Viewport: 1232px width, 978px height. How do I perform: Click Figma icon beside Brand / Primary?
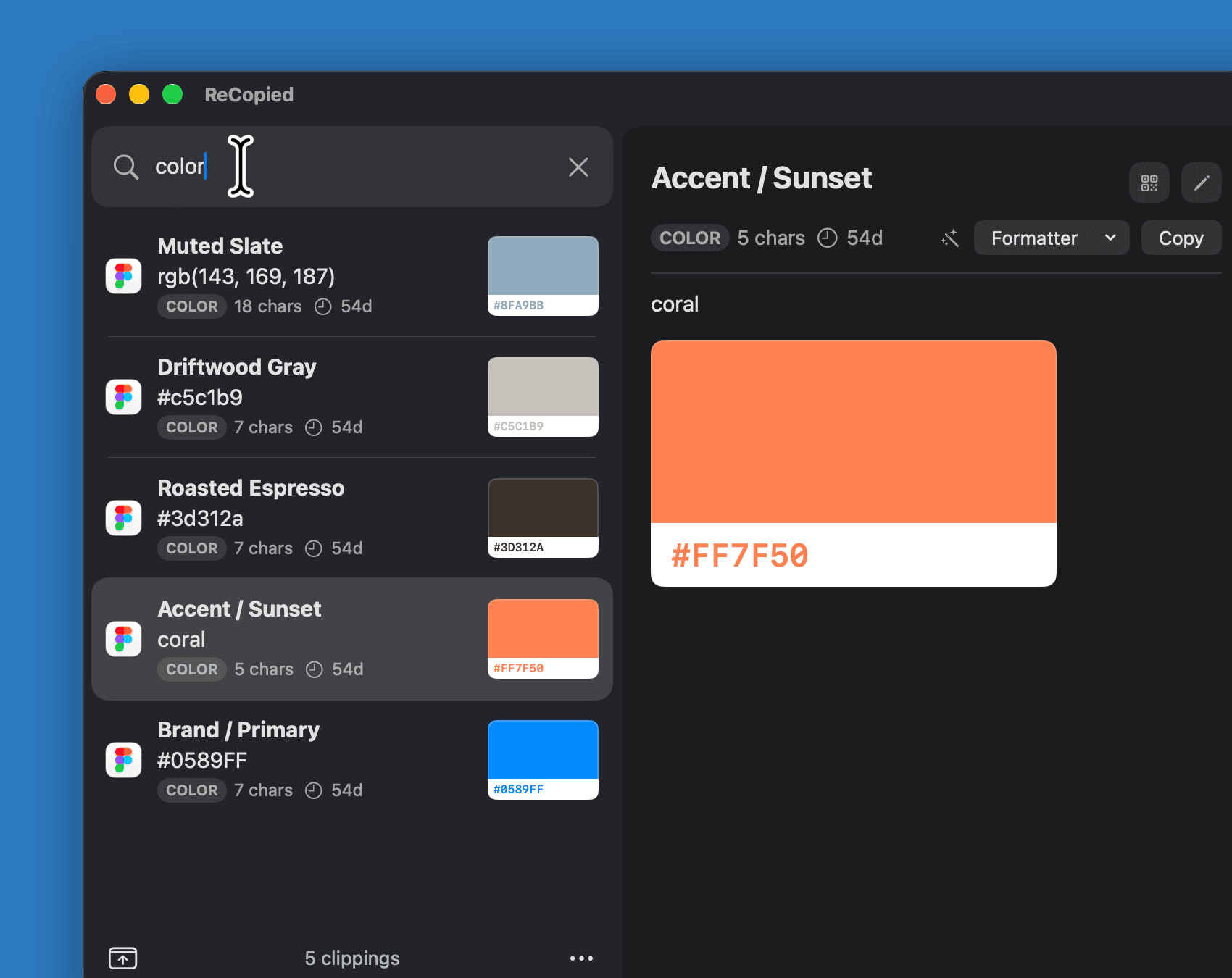tap(123, 760)
